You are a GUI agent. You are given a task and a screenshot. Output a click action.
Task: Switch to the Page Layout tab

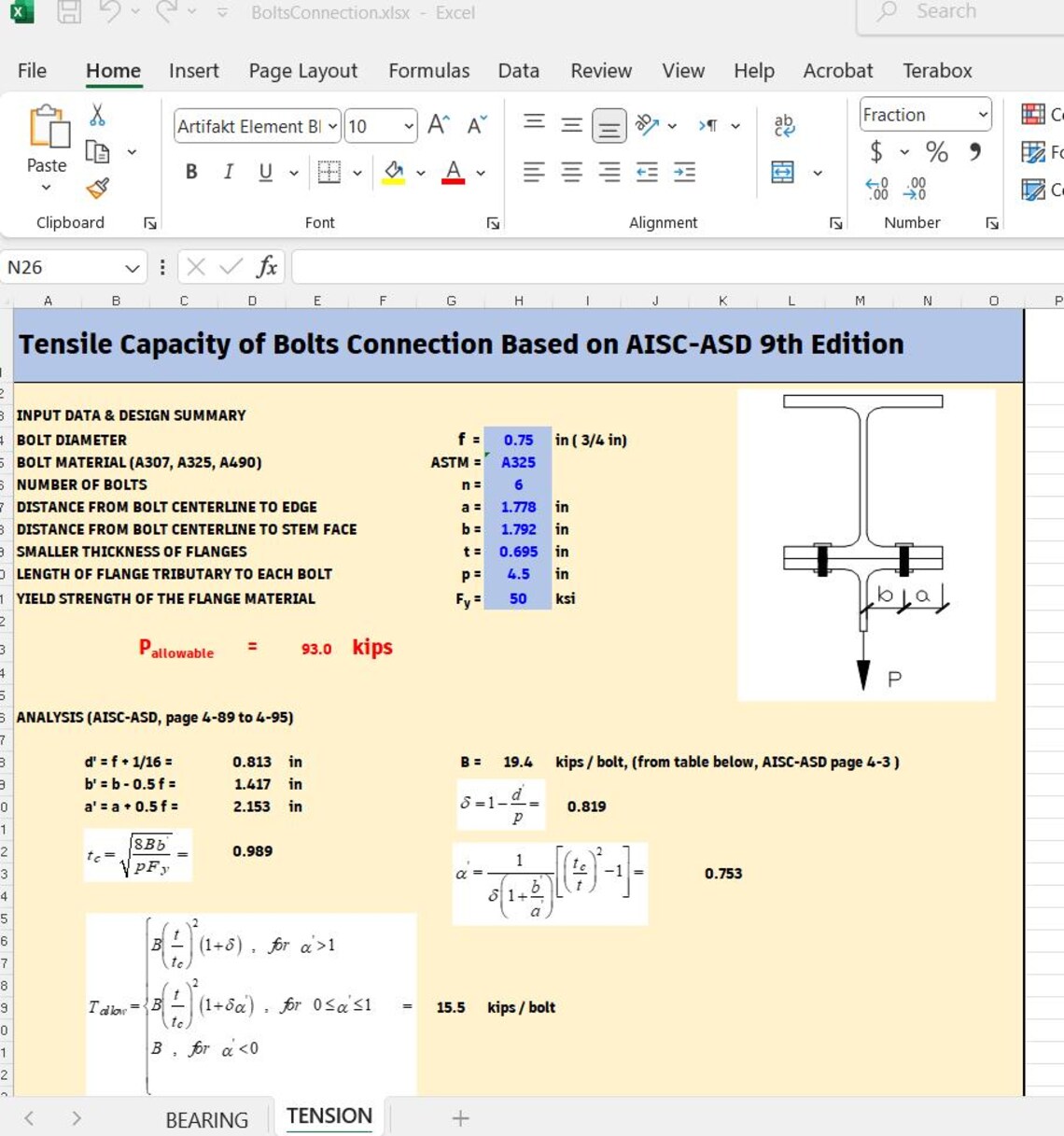[x=302, y=71]
